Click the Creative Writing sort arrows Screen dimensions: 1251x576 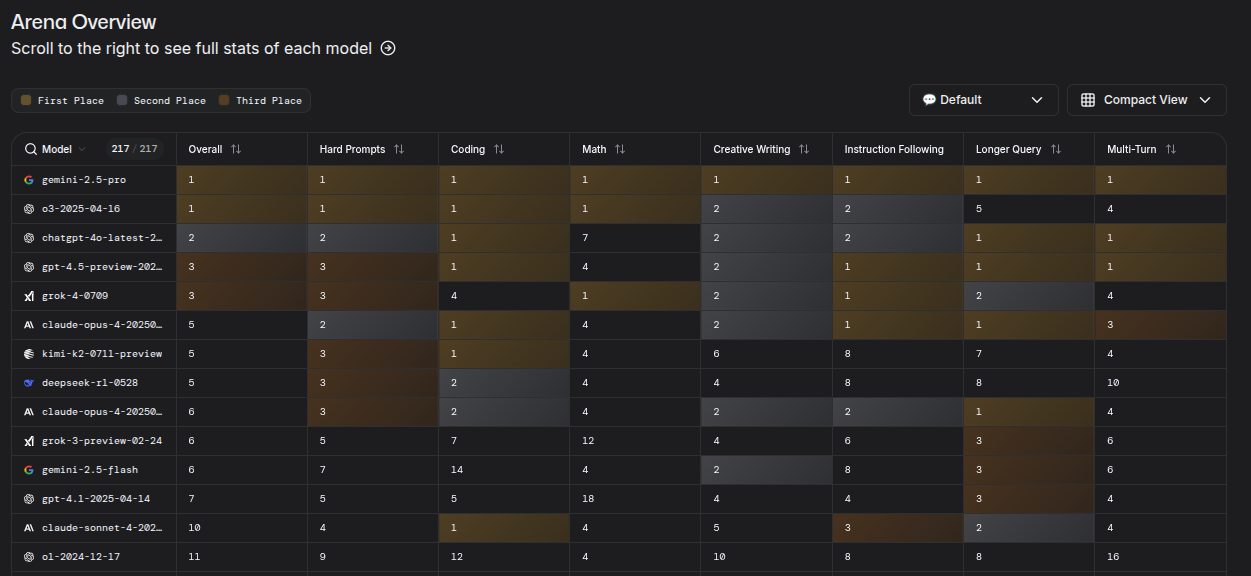pos(804,149)
